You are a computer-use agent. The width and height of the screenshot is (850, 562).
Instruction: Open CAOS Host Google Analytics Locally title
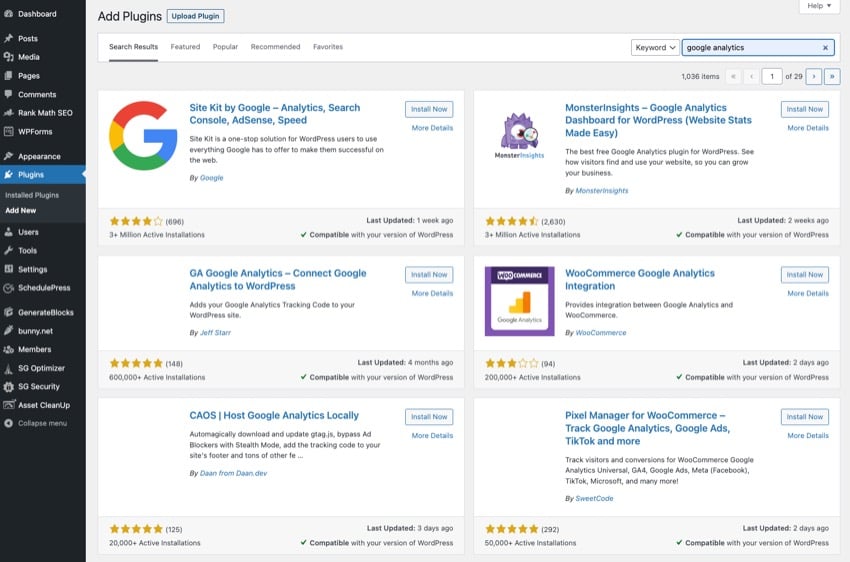274,416
